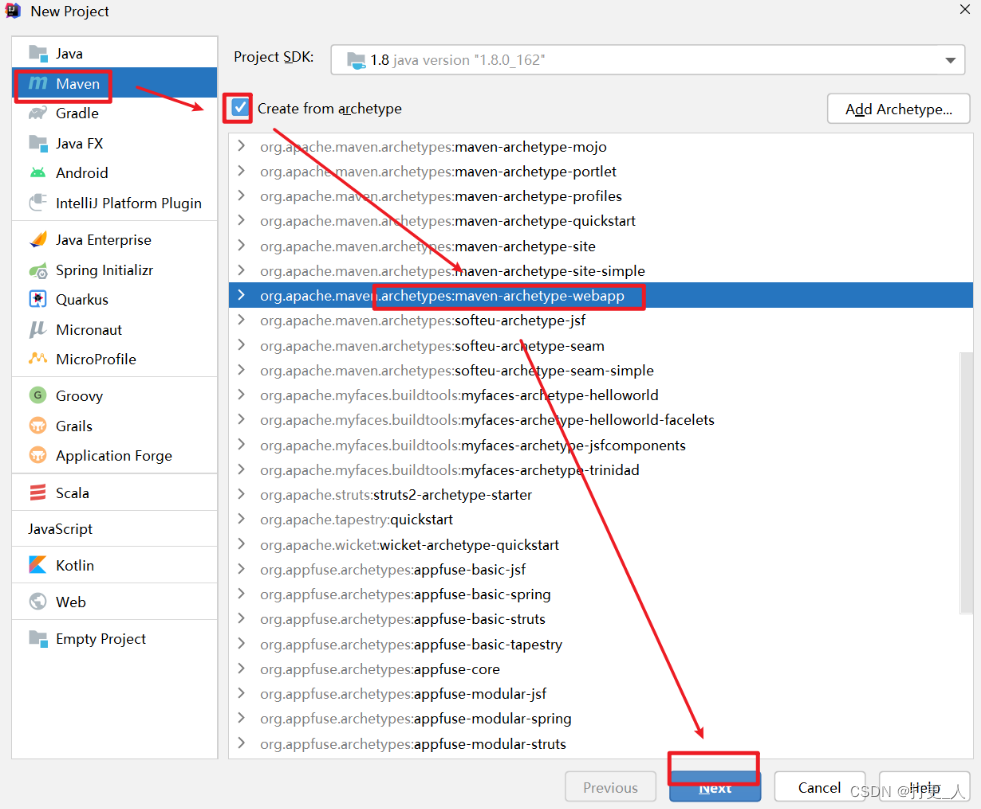981x809 pixels.
Task: Click the Android robot icon
Action: coord(38,173)
